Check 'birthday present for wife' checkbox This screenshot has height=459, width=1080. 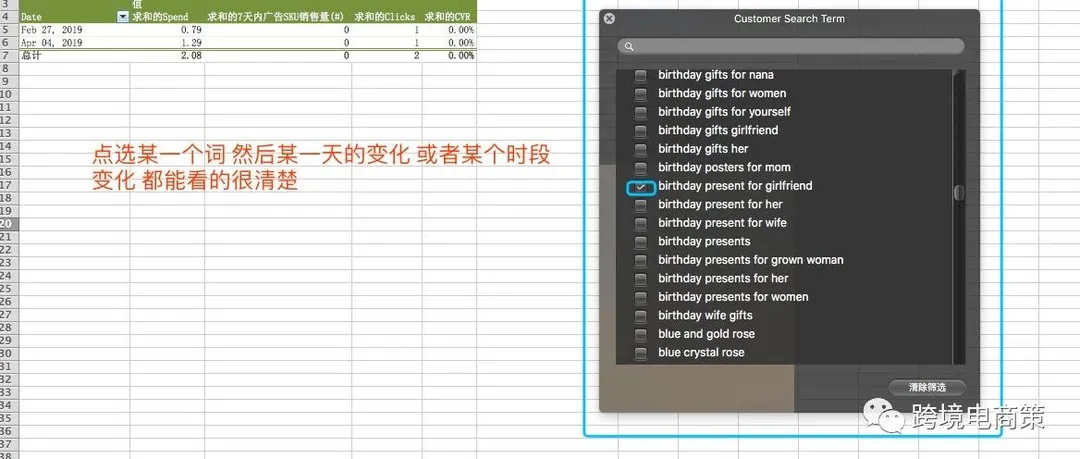[641, 223]
